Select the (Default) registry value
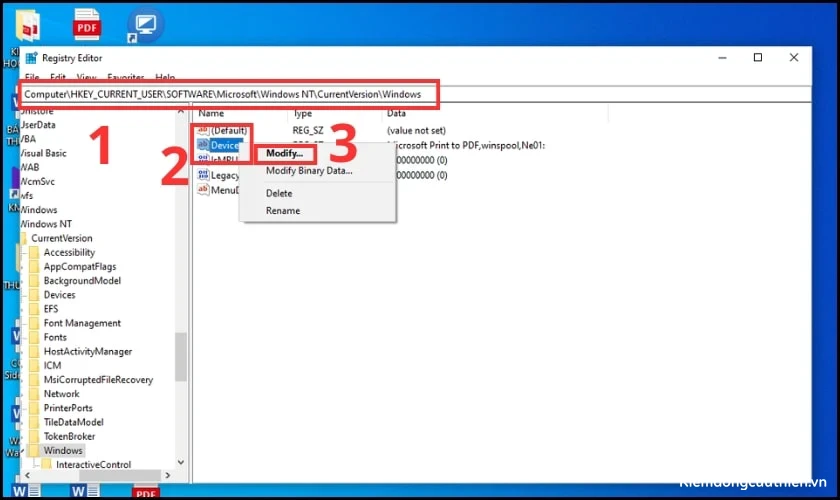The height and width of the screenshot is (500, 840). coord(229,130)
